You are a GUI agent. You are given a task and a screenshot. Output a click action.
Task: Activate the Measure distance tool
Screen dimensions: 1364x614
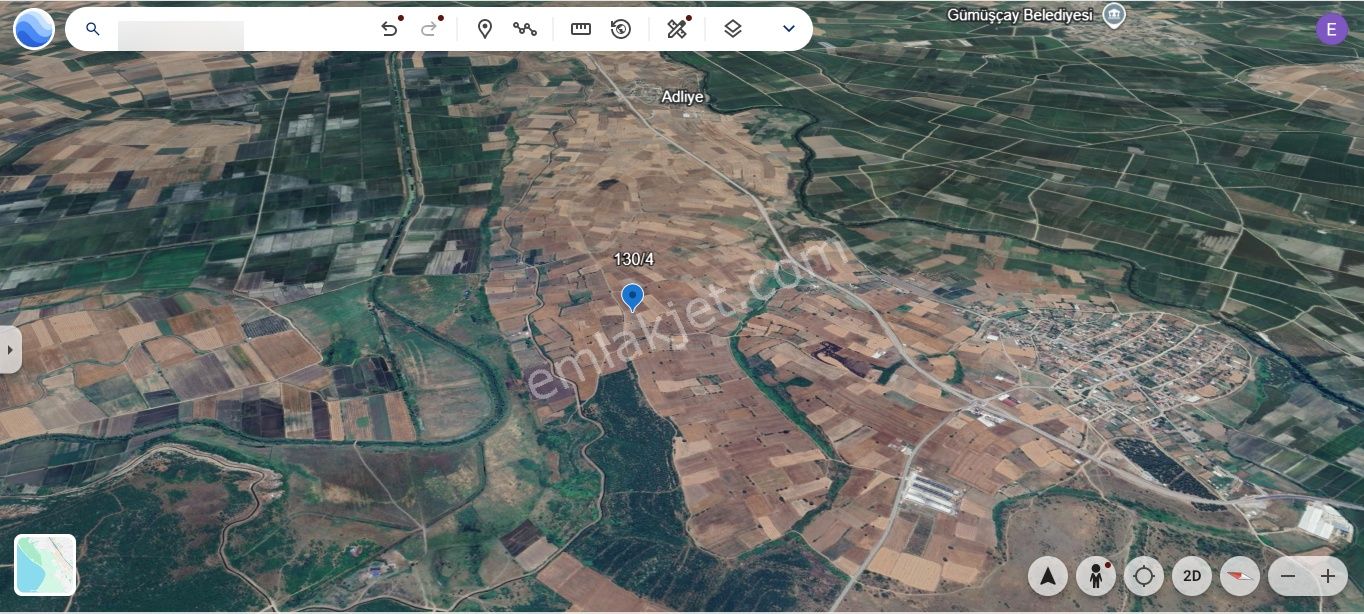(581, 29)
